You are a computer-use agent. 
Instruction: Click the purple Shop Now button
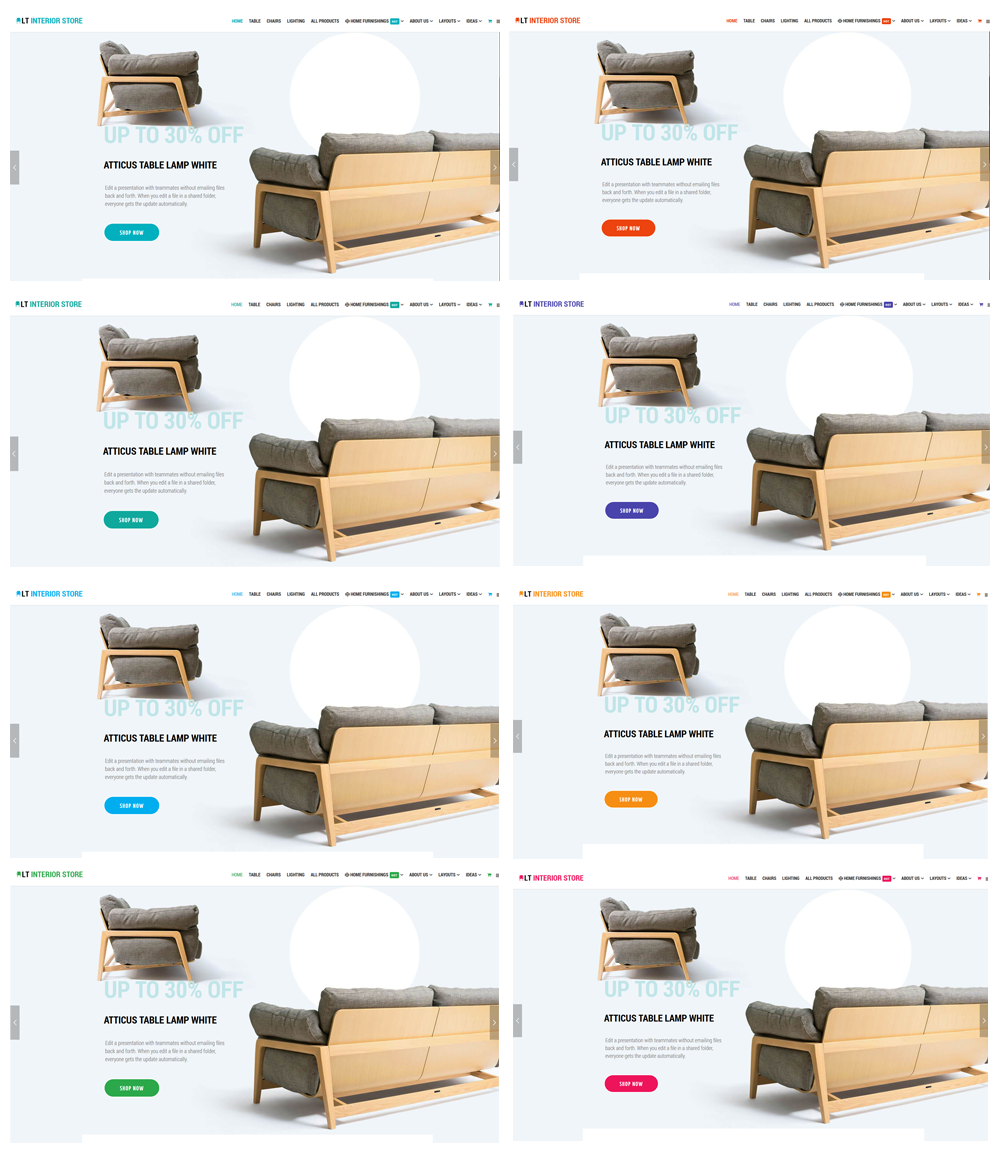point(631,510)
